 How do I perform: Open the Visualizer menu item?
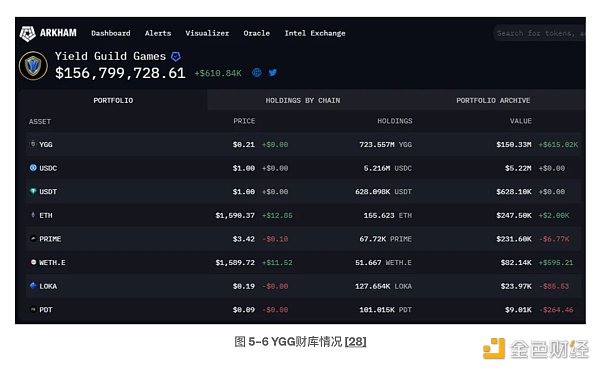(x=207, y=33)
